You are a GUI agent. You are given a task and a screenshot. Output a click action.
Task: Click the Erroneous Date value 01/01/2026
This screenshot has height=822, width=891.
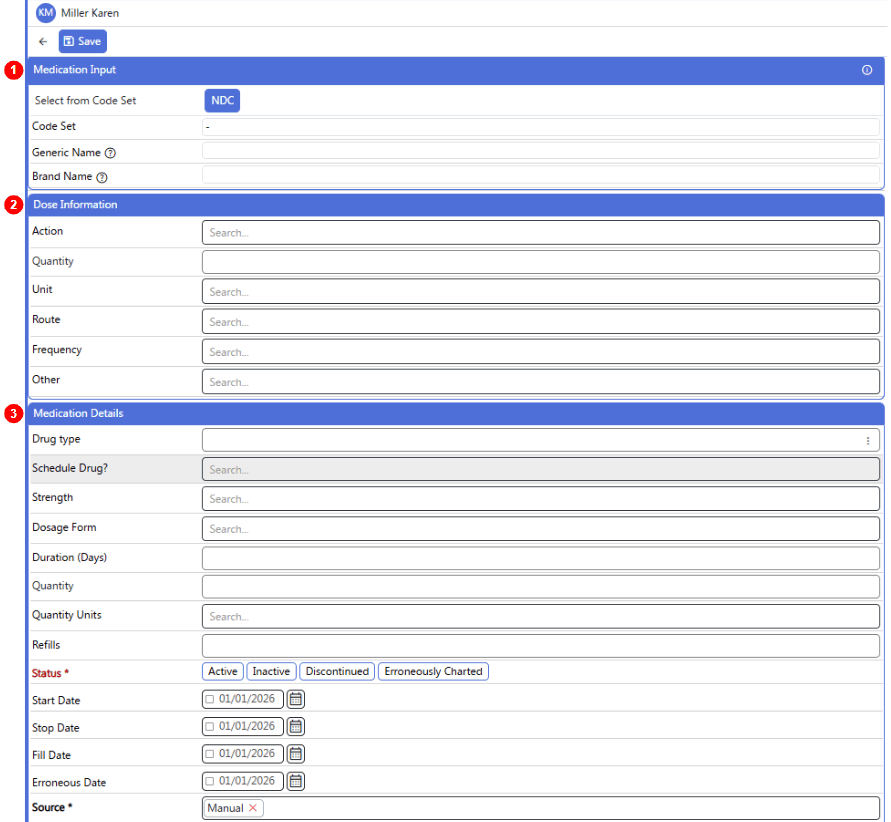[x=247, y=781]
